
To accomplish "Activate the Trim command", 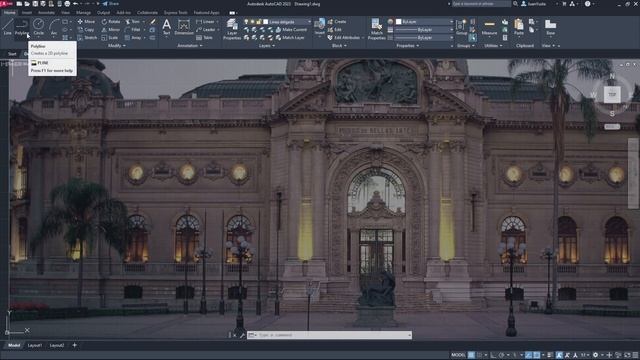I will click(x=133, y=22).
